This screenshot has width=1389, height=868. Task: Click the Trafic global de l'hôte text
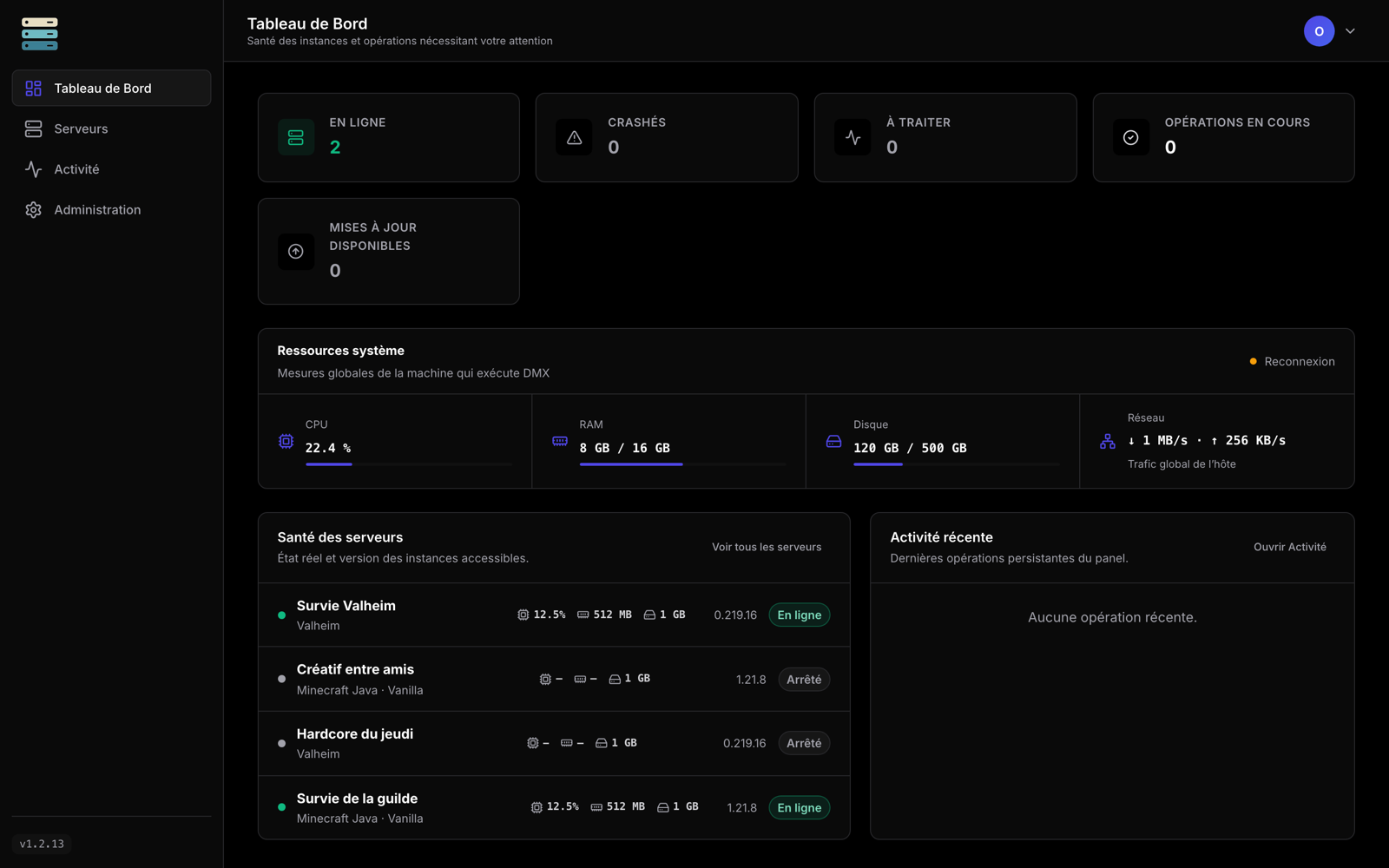(1182, 464)
